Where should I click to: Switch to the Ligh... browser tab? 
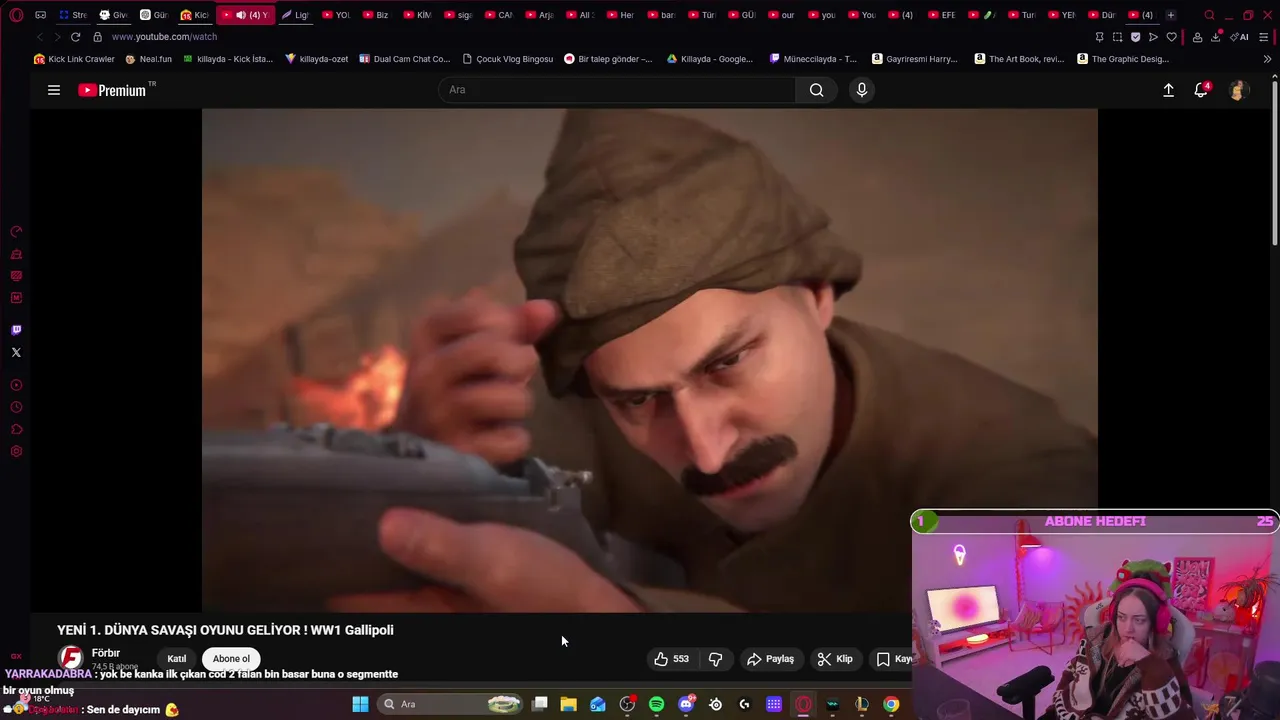point(295,15)
